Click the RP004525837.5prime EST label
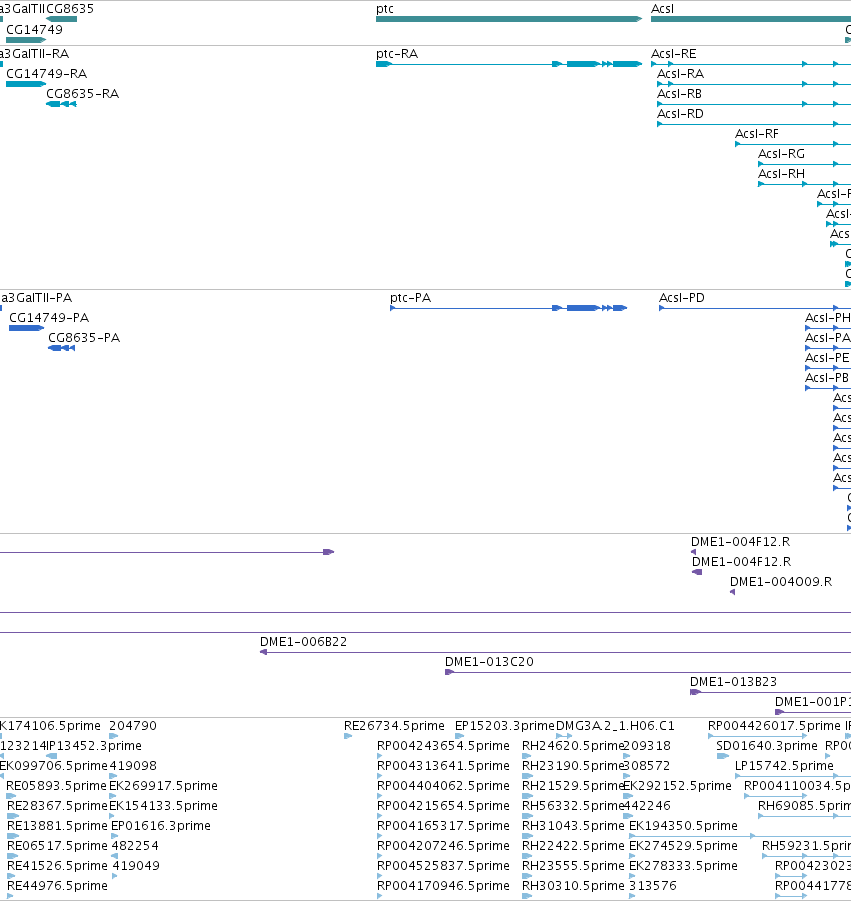Screen dimensions: 851x901 tap(443, 867)
